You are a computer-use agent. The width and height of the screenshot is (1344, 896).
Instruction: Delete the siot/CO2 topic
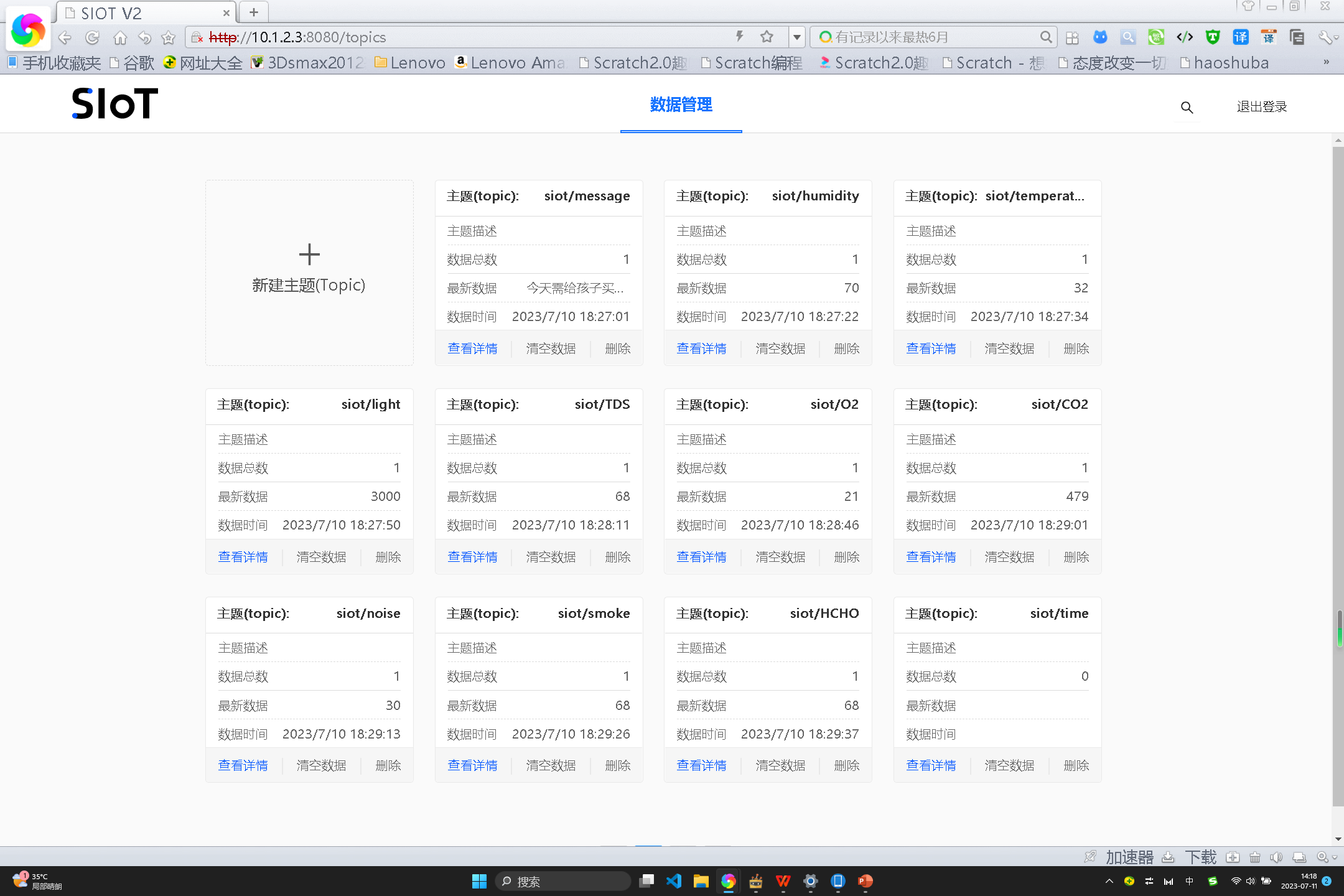1076,557
